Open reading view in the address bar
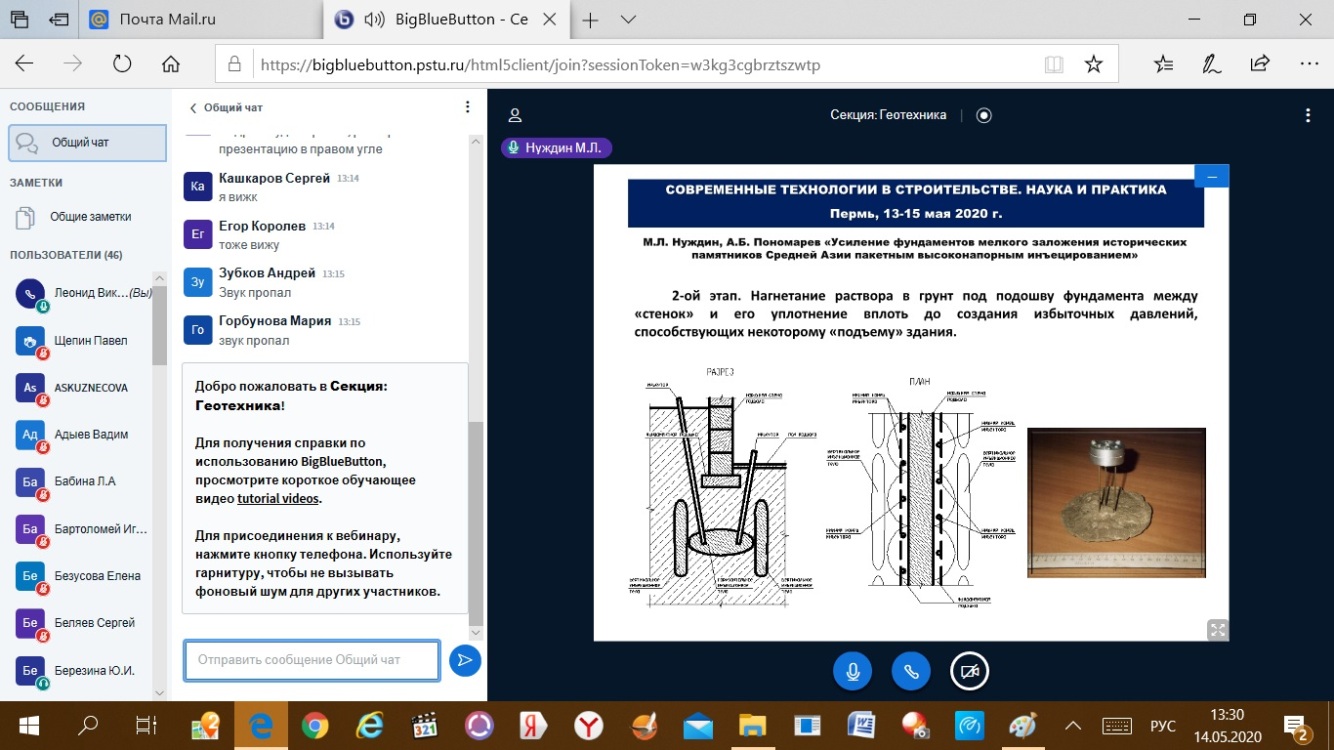 pyautogui.click(x=1053, y=64)
